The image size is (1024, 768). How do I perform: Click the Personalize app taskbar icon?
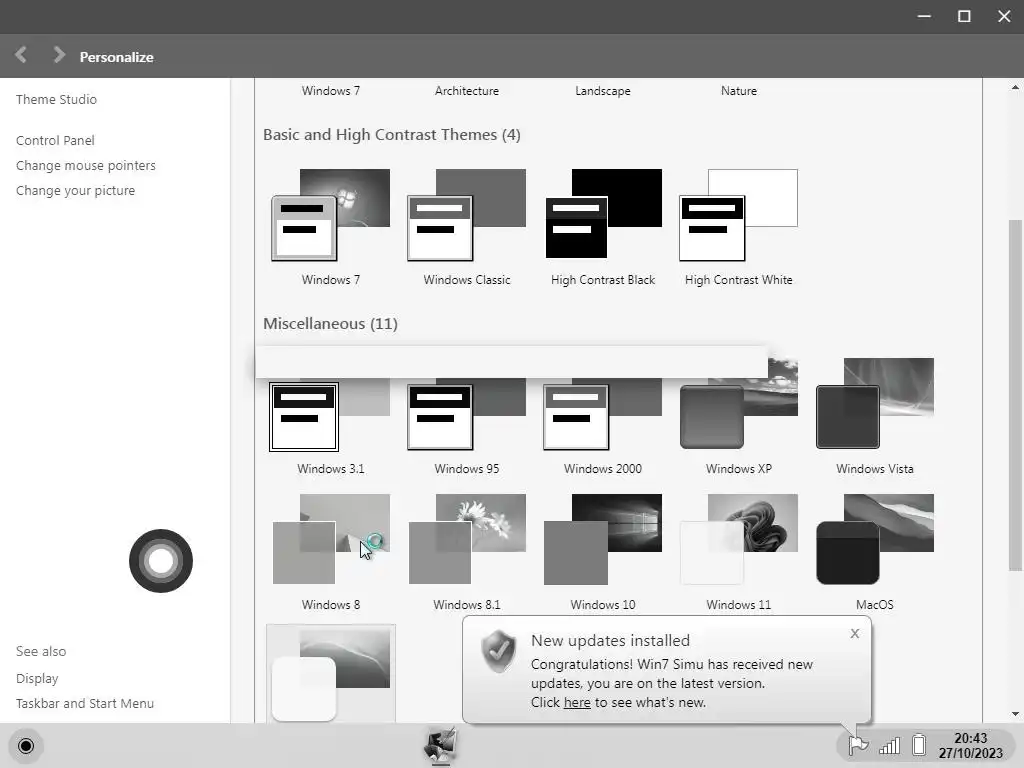click(441, 746)
